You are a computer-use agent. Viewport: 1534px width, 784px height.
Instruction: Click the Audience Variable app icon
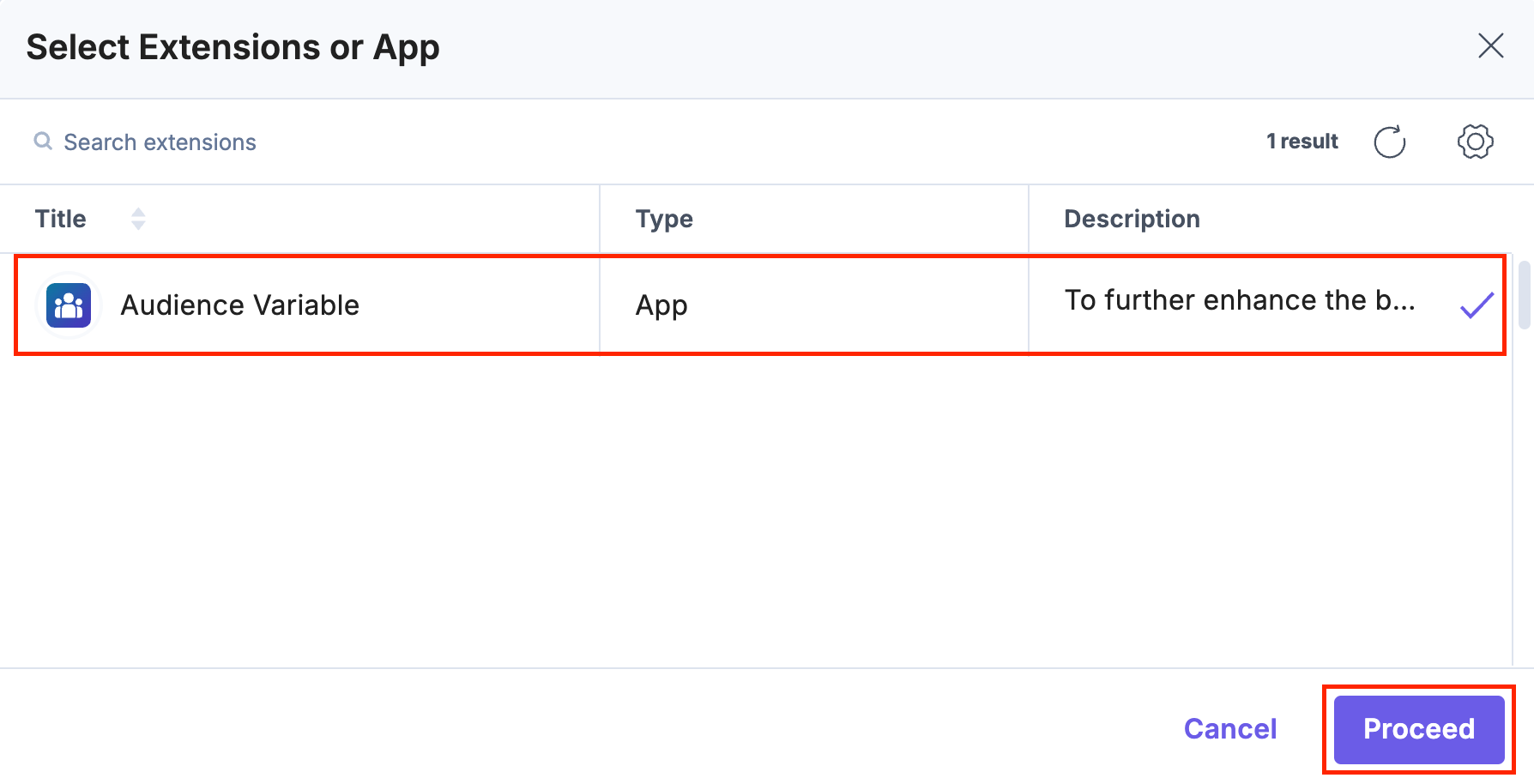coord(69,305)
